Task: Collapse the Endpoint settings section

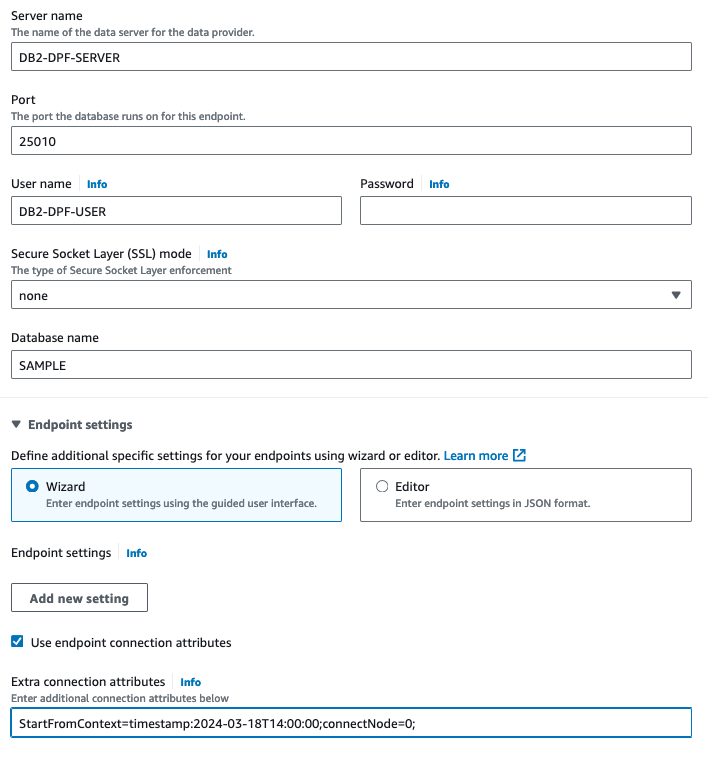Action: (x=17, y=425)
